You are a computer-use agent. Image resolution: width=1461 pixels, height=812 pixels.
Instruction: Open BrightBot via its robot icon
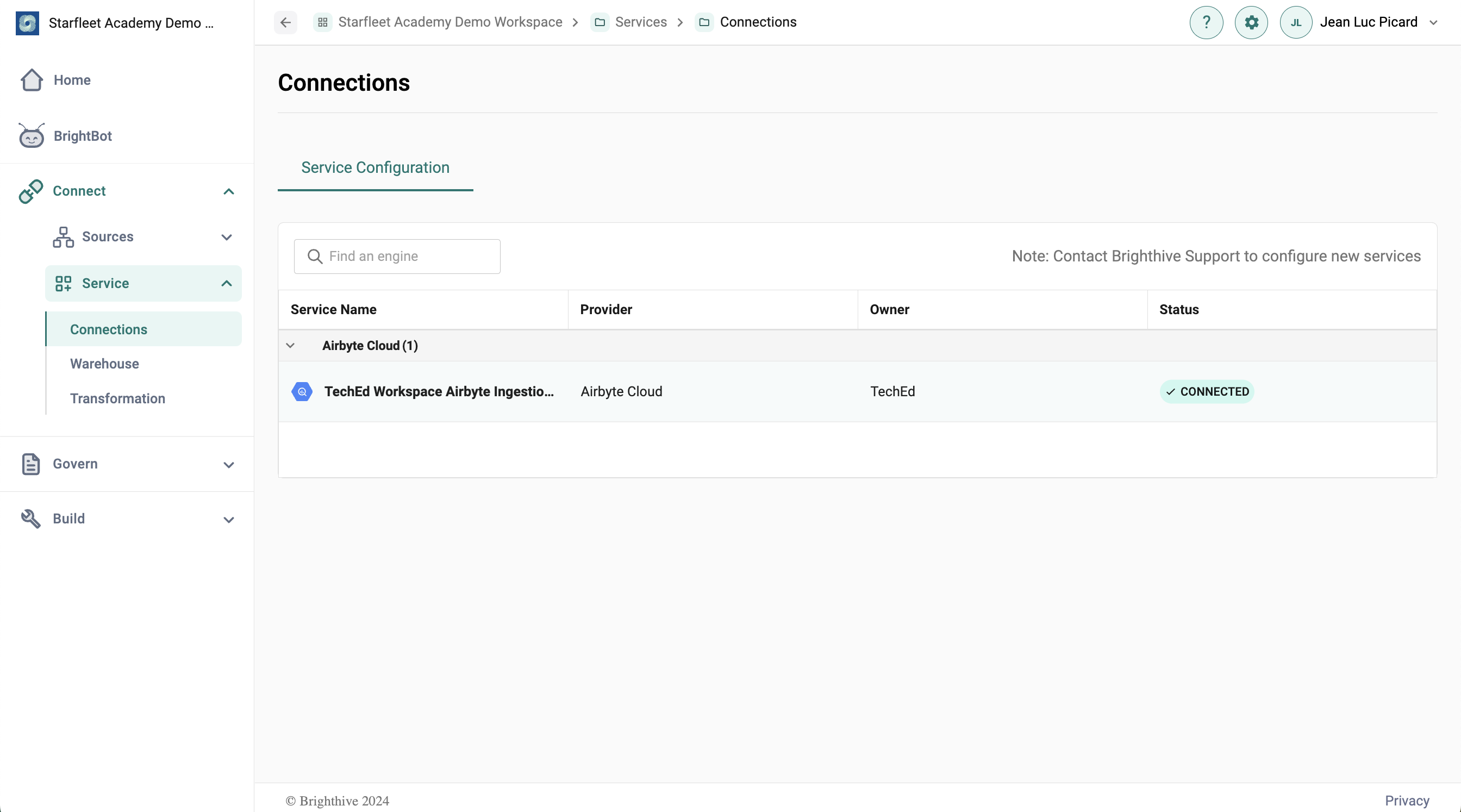pyautogui.click(x=31, y=135)
